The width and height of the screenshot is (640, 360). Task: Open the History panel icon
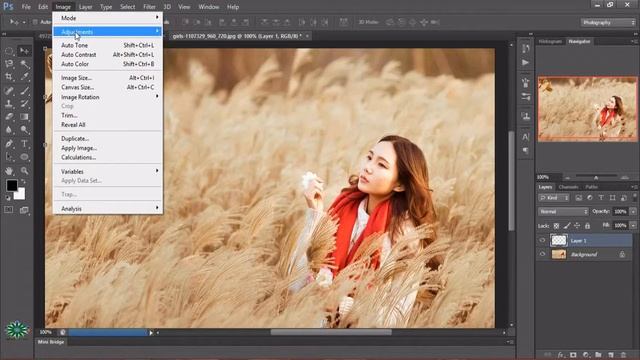pyautogui.click(x=526, y=48)
